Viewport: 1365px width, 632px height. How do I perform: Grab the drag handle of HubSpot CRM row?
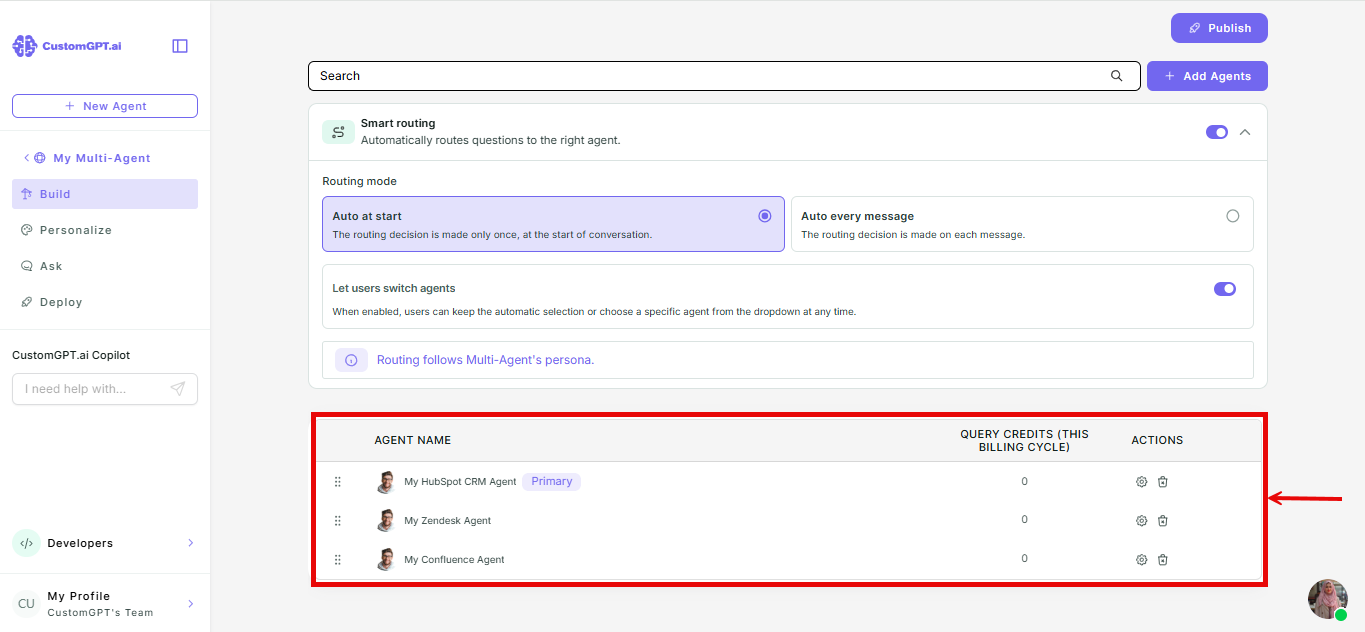(x=338, y=482)
